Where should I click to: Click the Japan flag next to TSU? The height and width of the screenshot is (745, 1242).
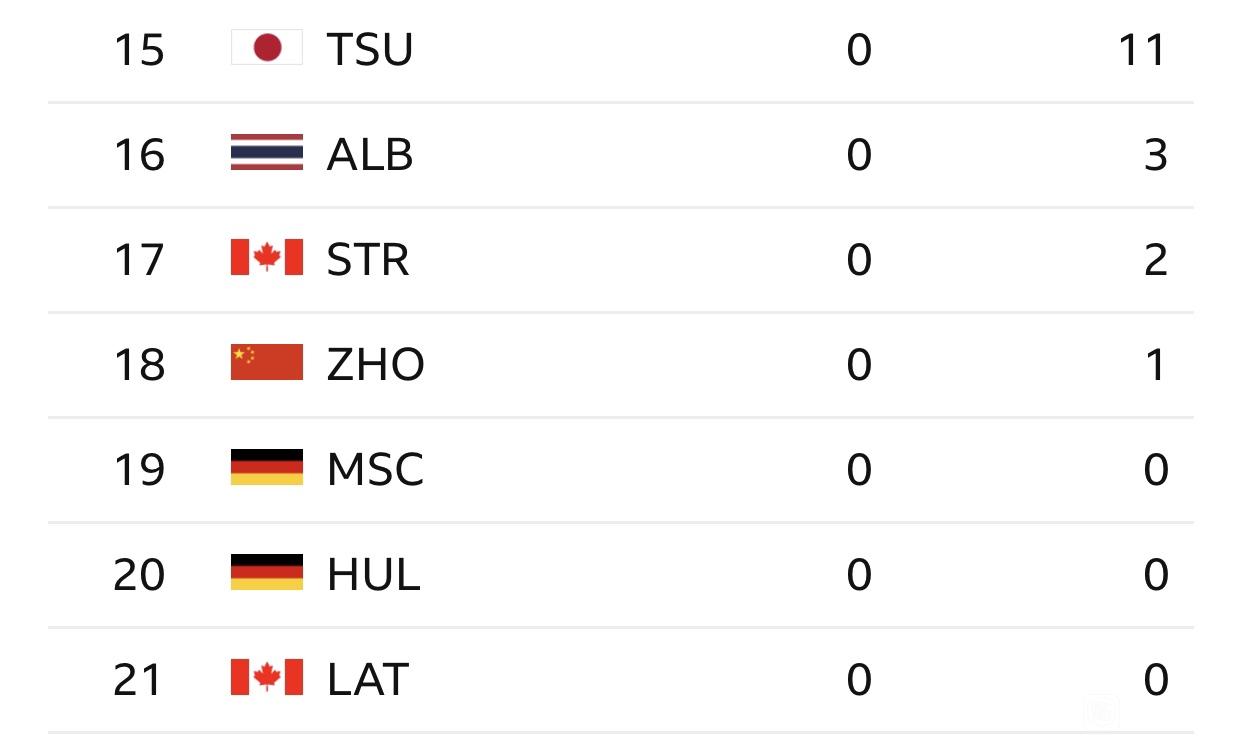tap(267, 47)
